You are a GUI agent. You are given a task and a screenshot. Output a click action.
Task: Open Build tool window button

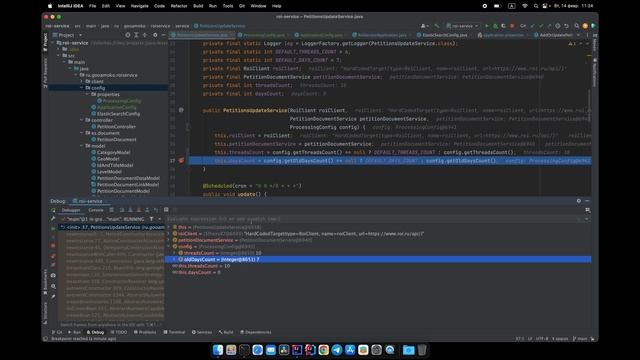(x=226, y=332)
